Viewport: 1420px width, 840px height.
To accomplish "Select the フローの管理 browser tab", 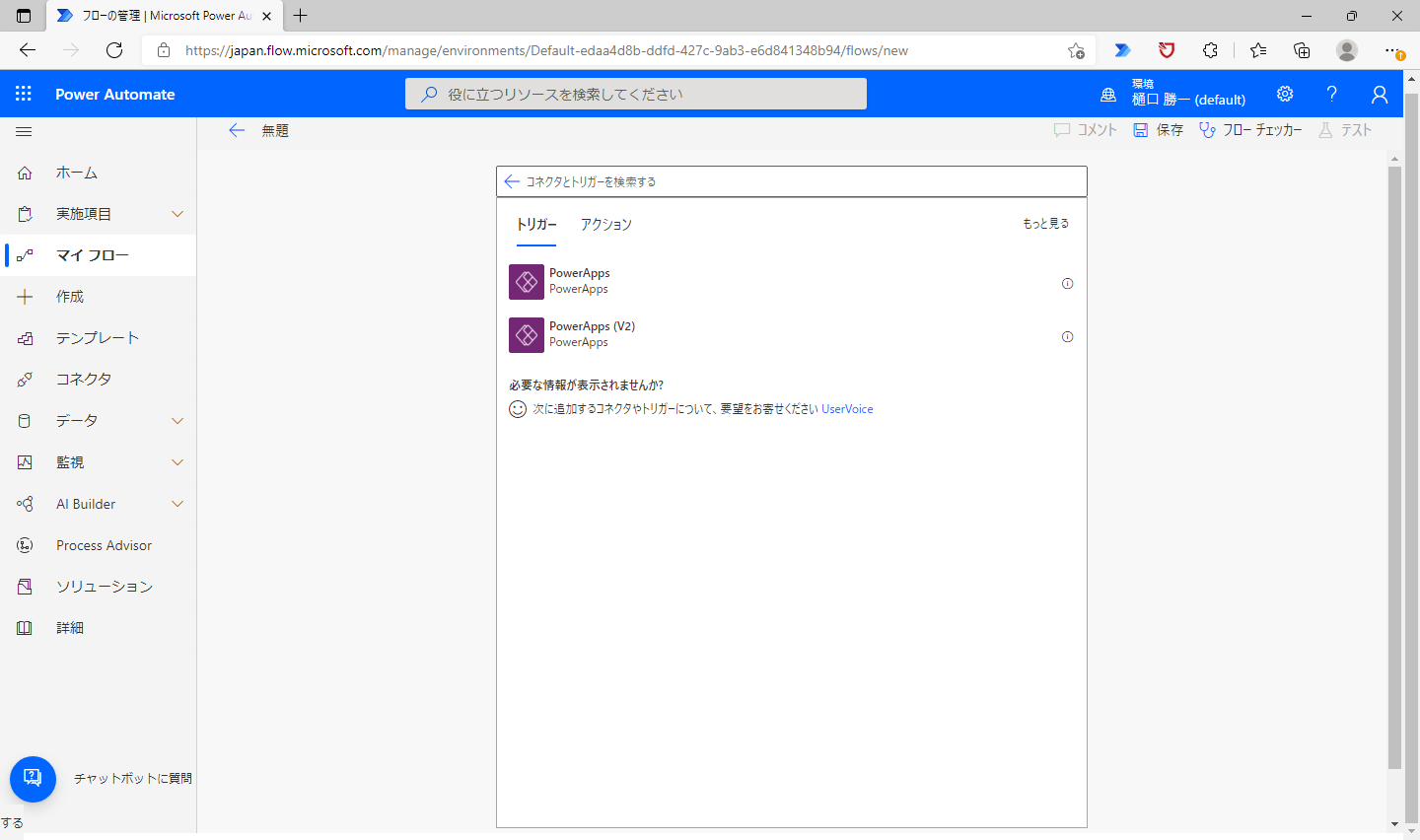I will click(165, 16).
